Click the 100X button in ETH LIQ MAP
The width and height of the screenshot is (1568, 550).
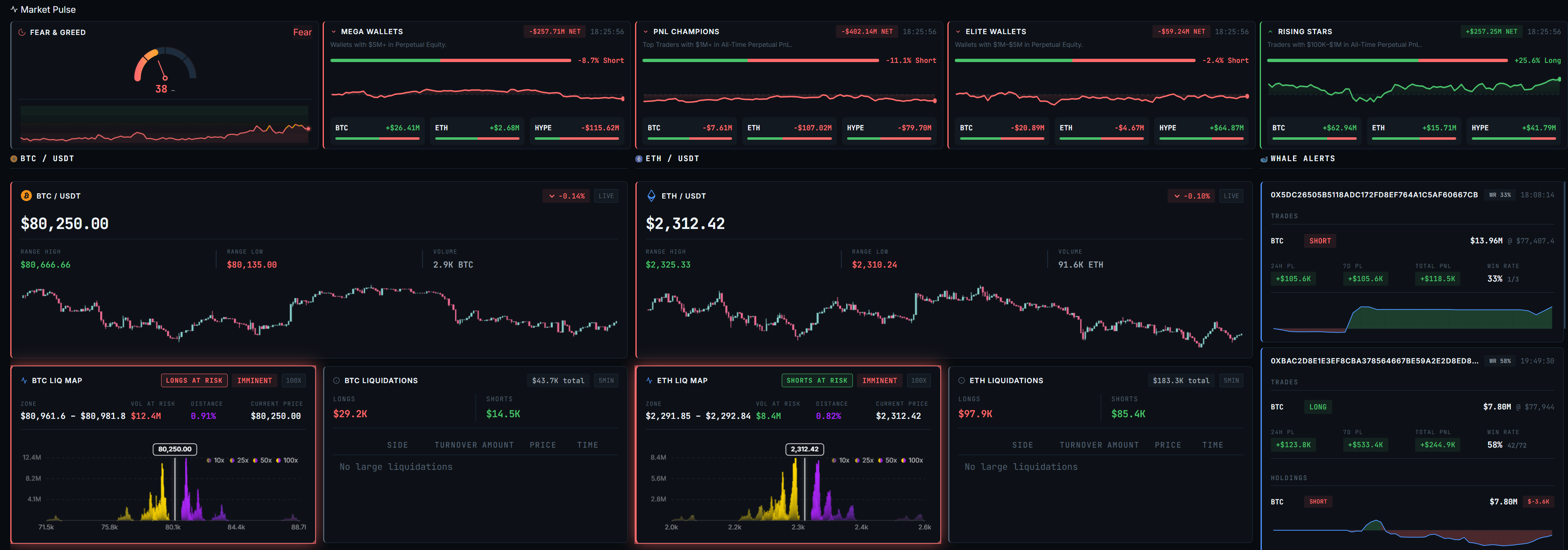click(919, 381)
